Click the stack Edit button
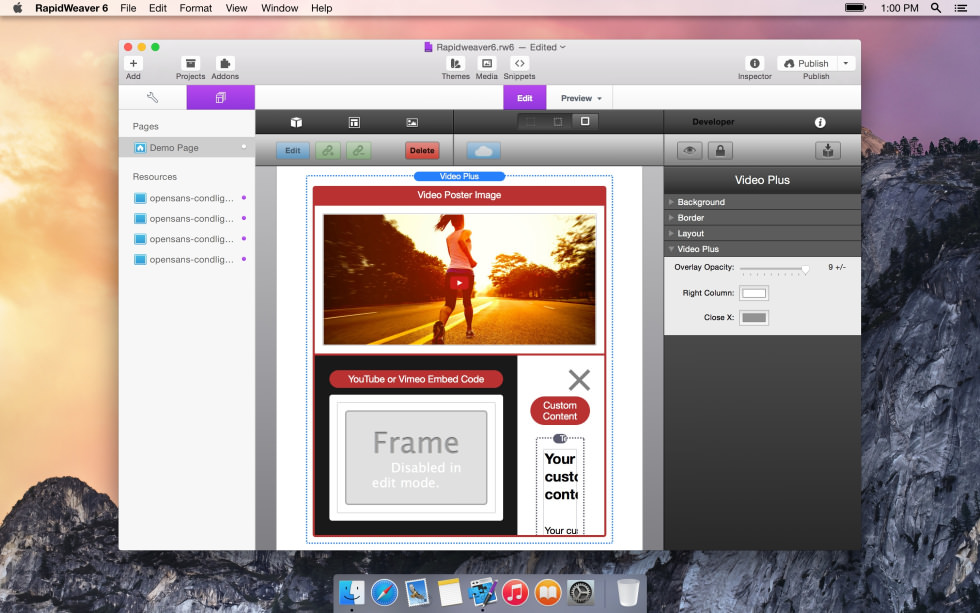This screenshot has height=613, width=980. coord(292,151)
